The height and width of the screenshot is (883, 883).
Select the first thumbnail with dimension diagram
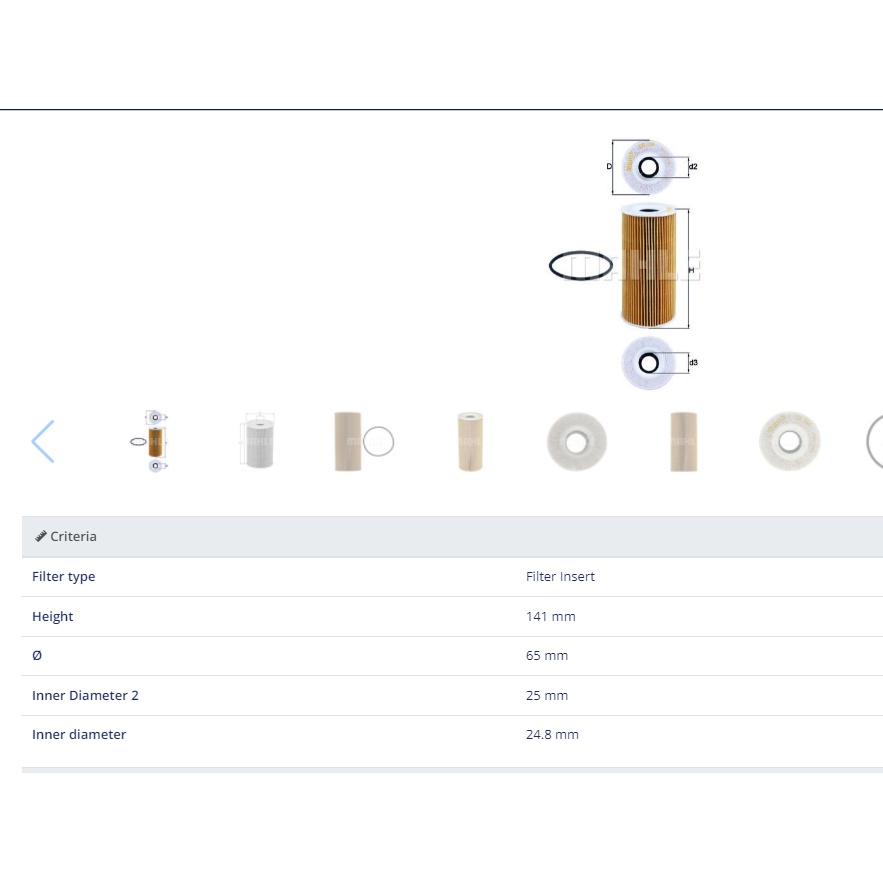(x=154, y=441)
